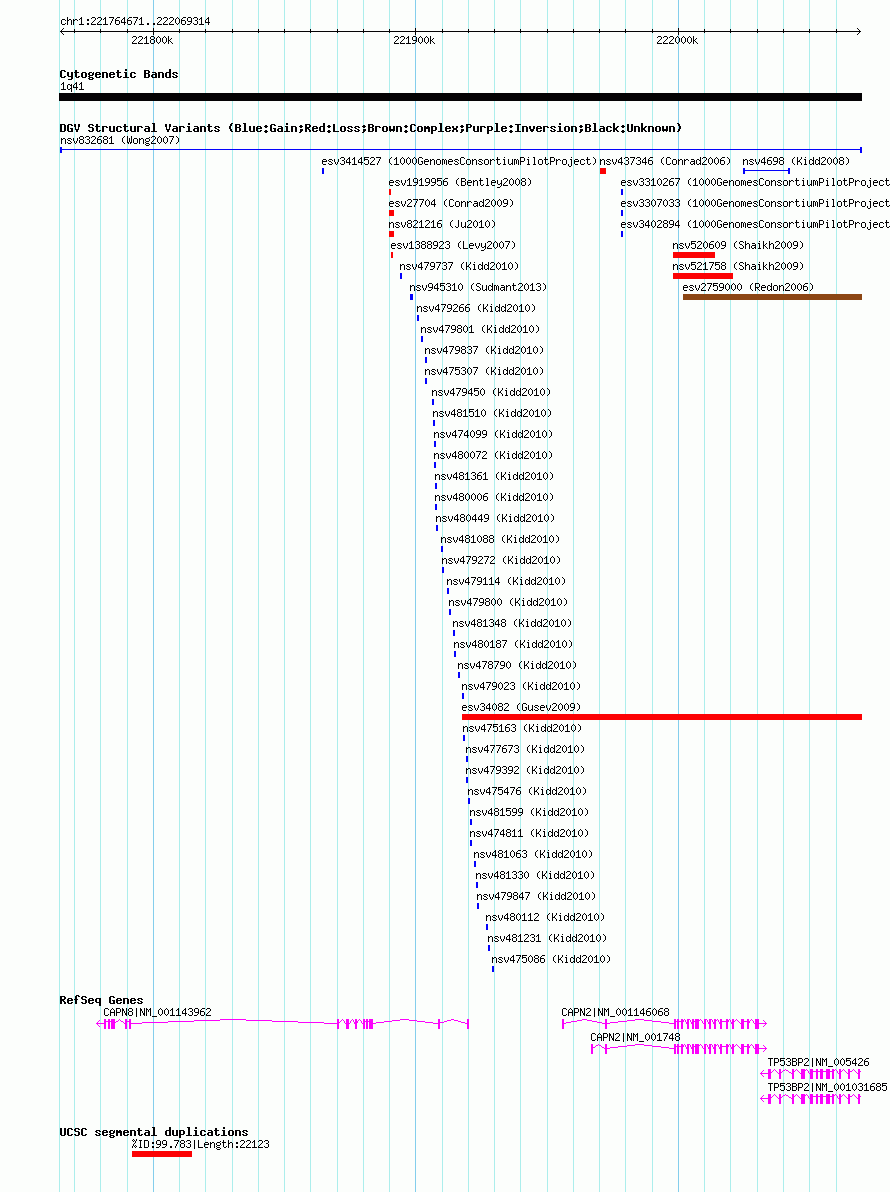Click the chr1:221764671..222069314 coordinates text

point(135,21)
